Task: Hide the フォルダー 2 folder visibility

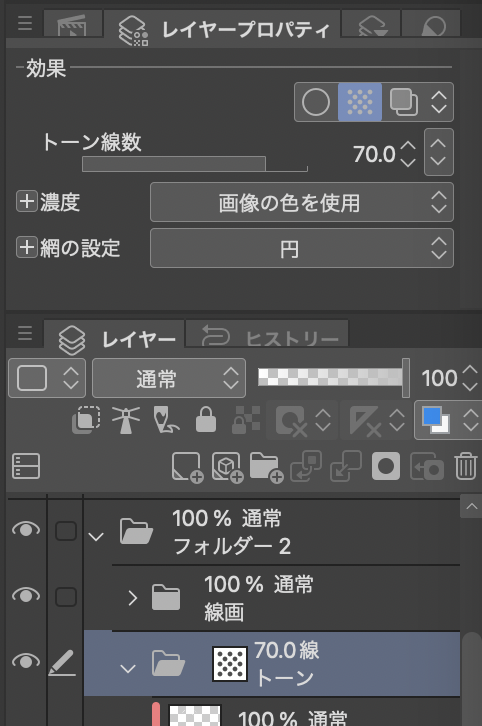Action: (x=26, y=529)
